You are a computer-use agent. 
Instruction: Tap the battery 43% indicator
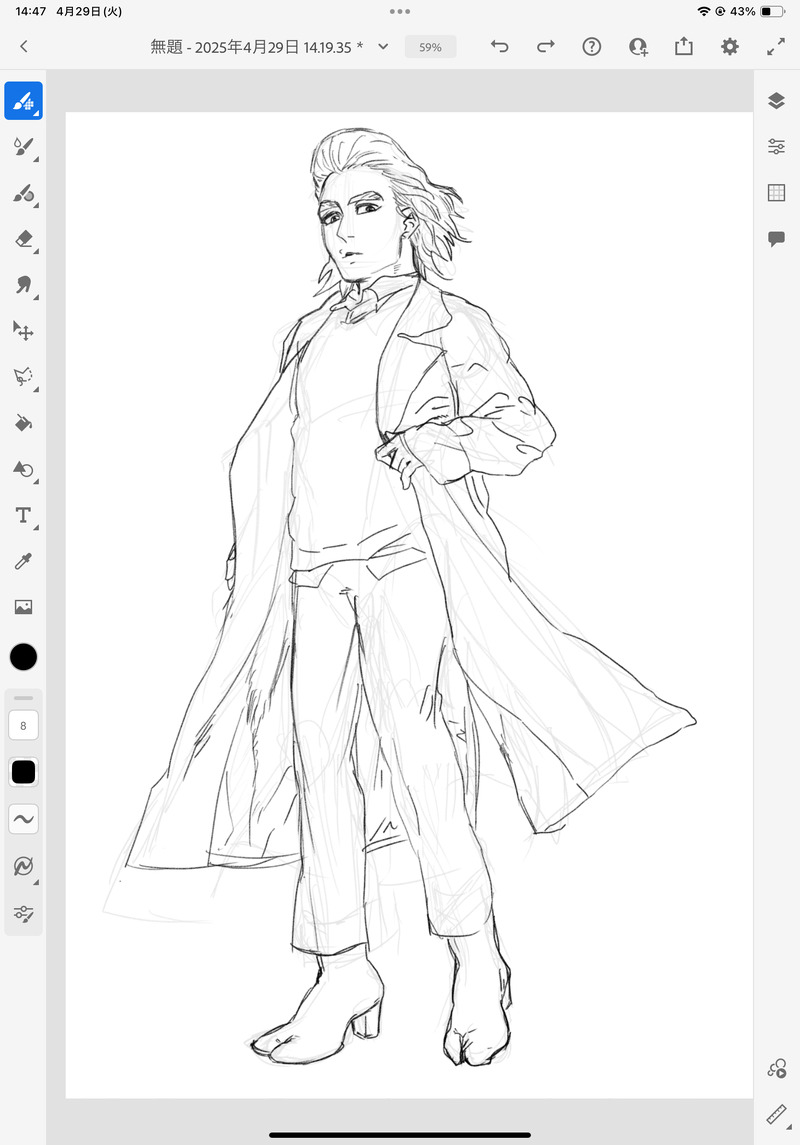pyautogui.click(x=758, y=12)
